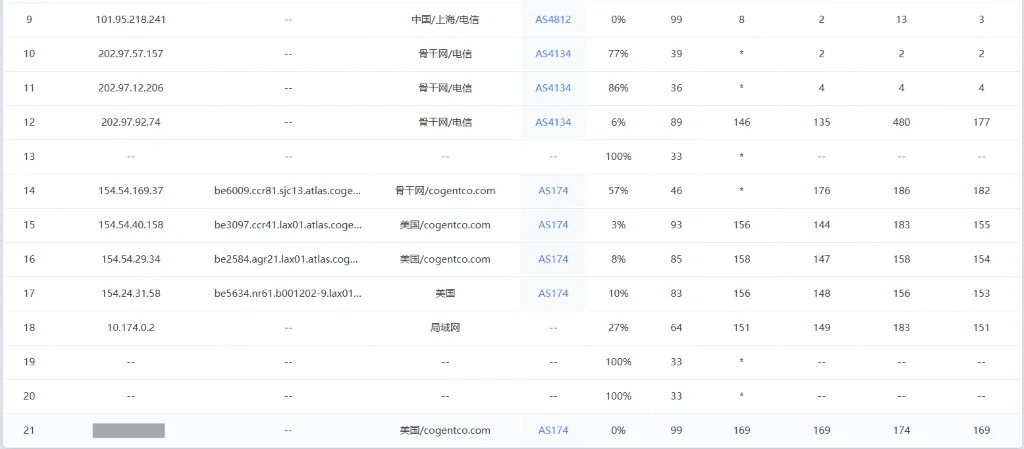Click hostname be2584.agr21.lax01.atlas.cog...

288,259
